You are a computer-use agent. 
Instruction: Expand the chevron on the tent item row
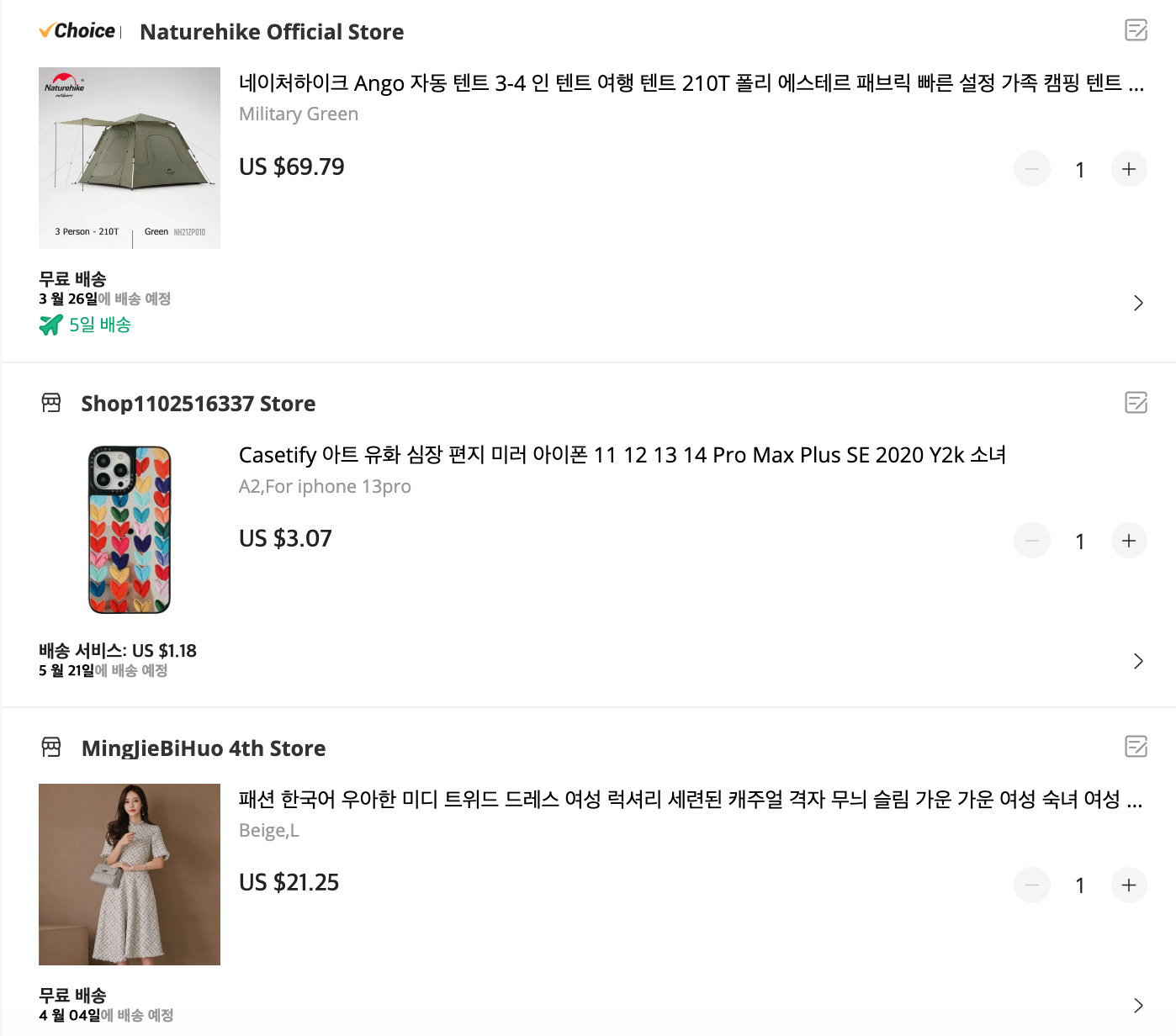(x=1138, y=303)
